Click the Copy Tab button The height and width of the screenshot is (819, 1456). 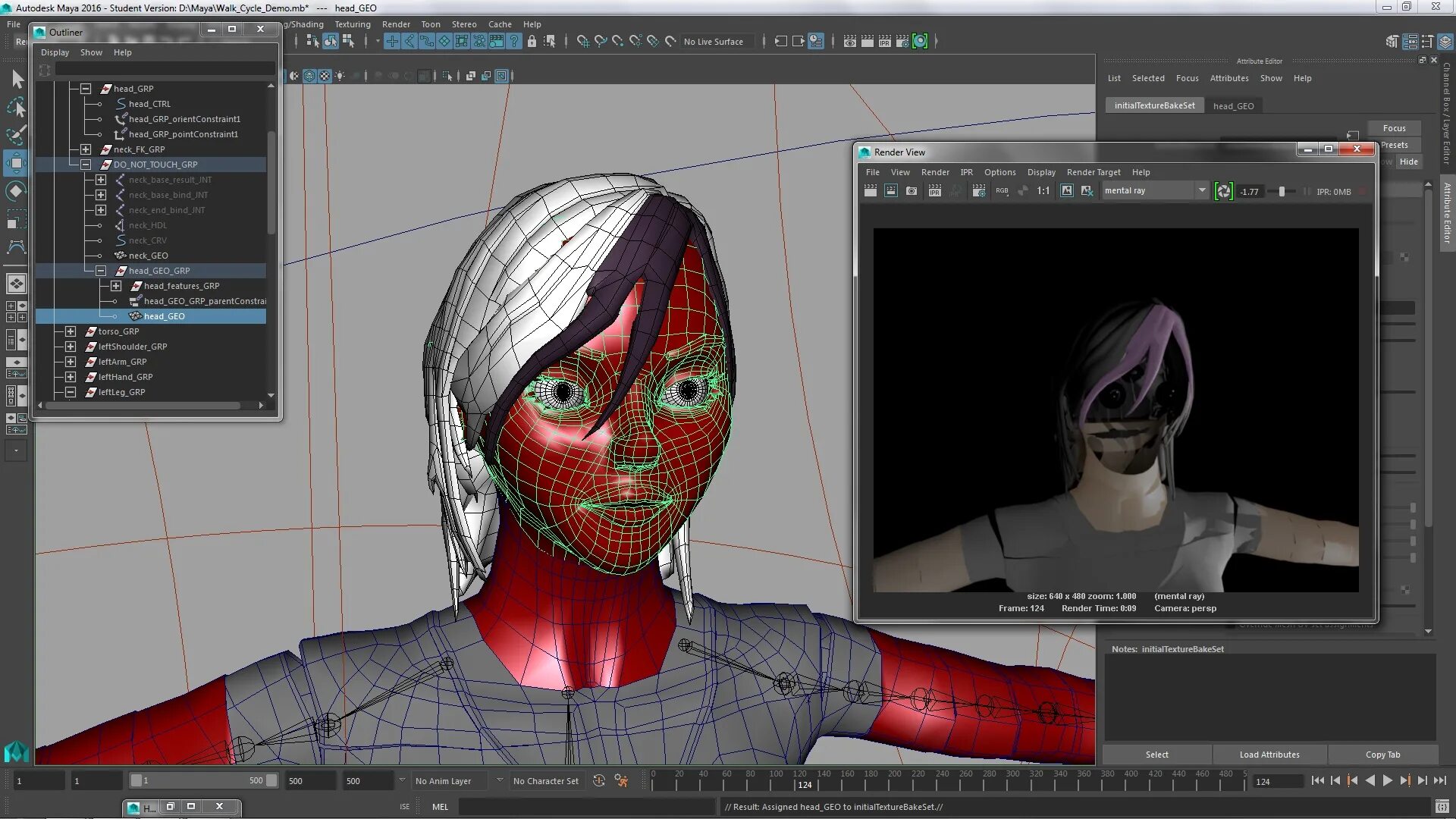pos(1382,755)
